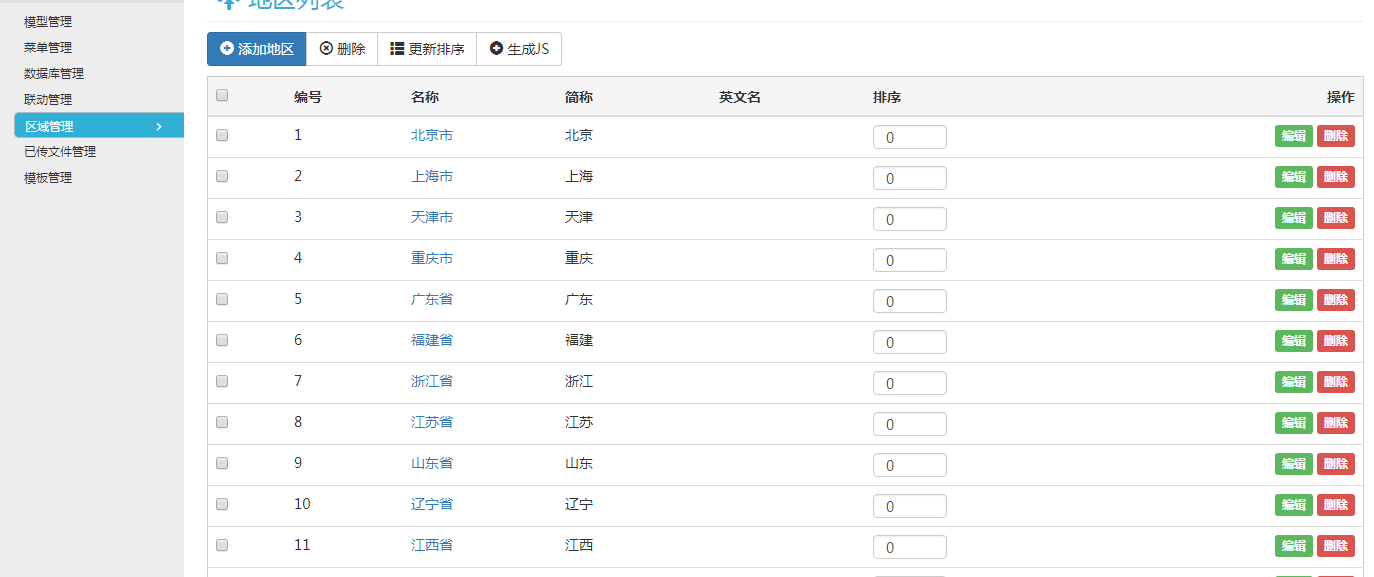
Task: Open 模型管理 in the sidebar menu
Action: click(48, 21)
